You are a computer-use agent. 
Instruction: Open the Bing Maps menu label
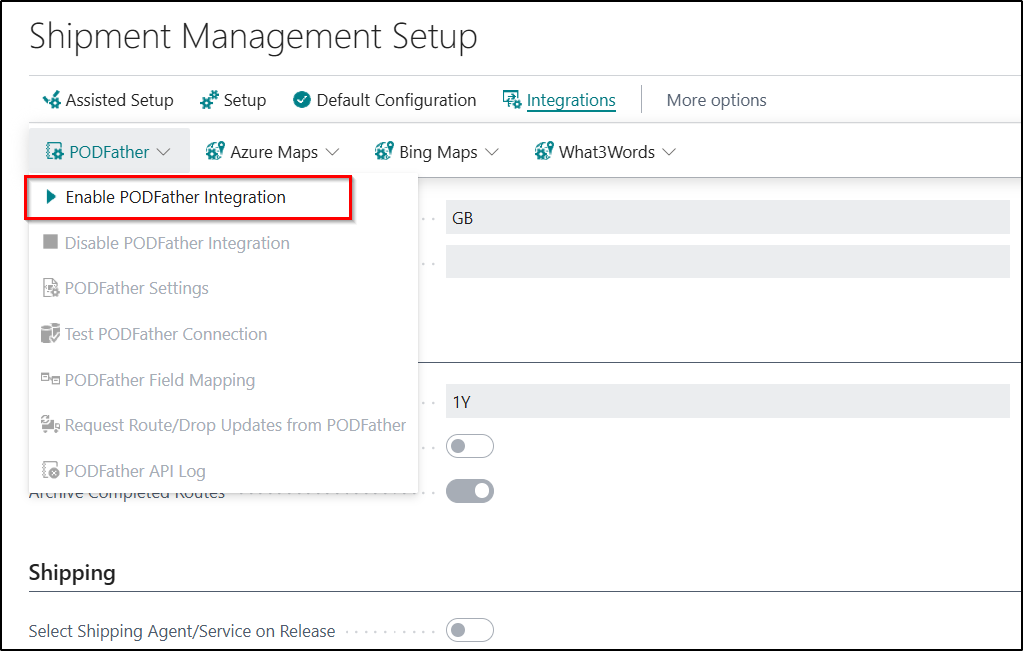point(438,152)
